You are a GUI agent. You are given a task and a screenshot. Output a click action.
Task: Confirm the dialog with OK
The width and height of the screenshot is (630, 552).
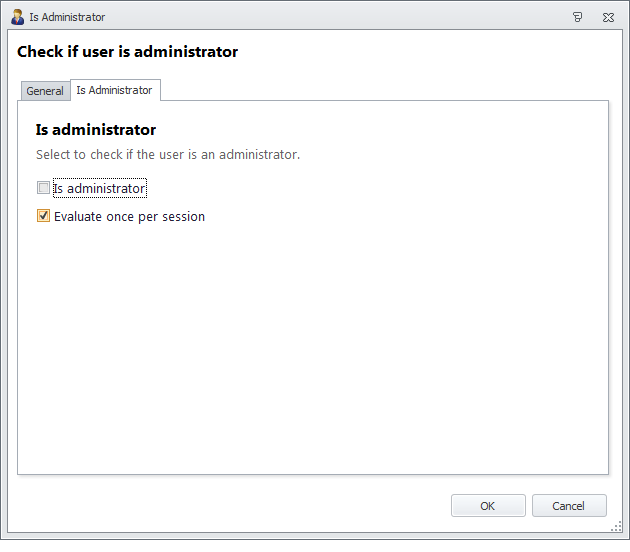tap(487, 506)
